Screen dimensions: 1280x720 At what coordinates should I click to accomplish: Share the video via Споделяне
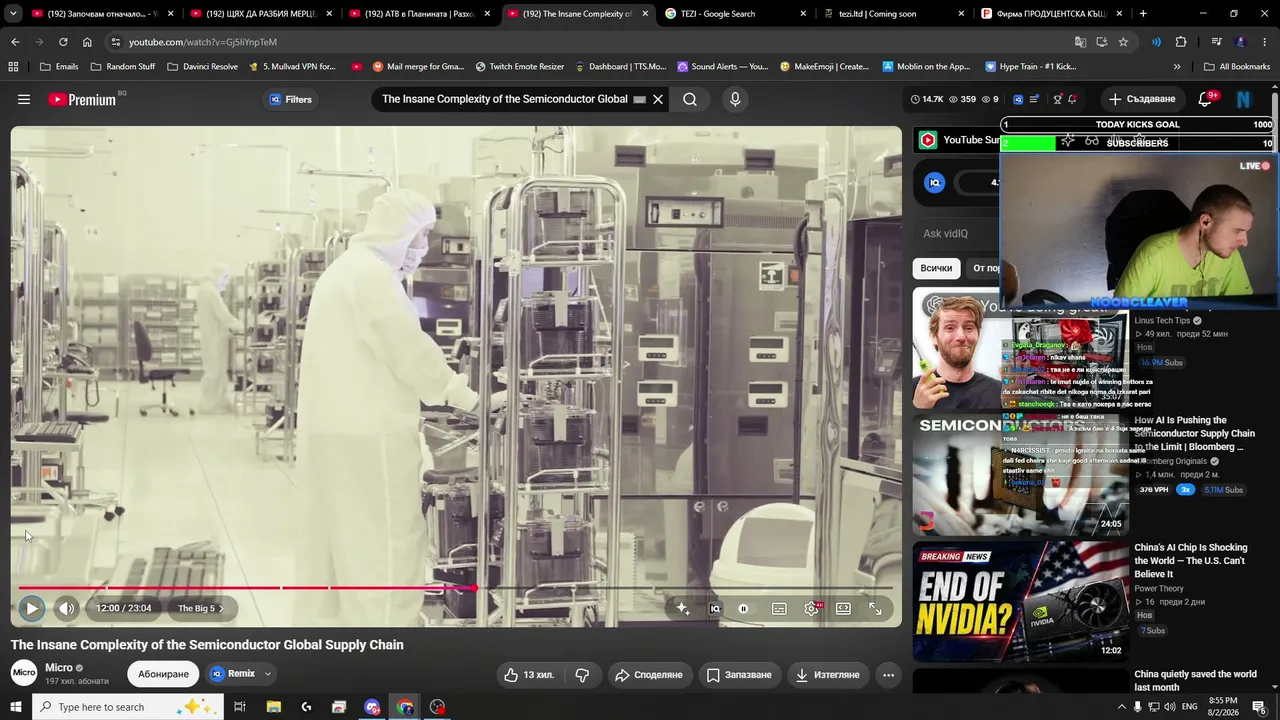point(649,675)
